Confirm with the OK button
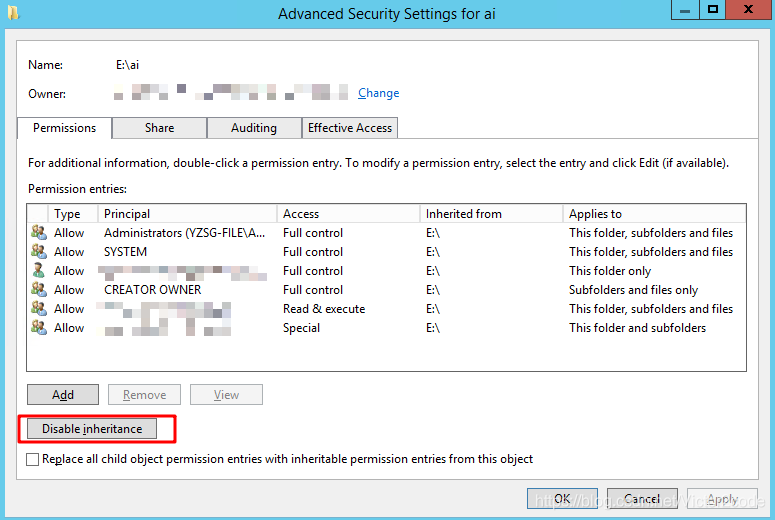 pos(562,499)
